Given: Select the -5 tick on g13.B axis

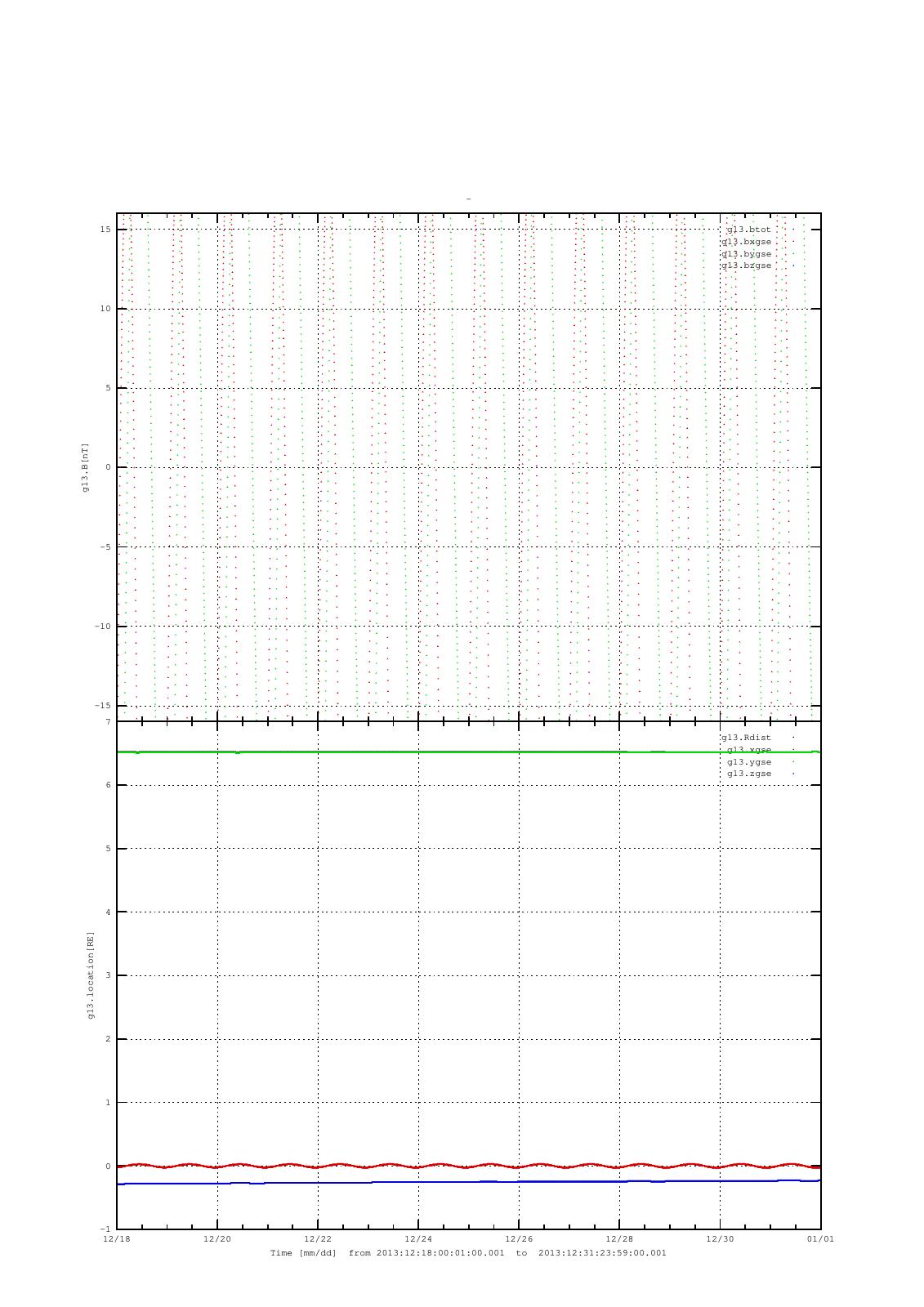Looking at the screenshot, I should coord(105,547).
